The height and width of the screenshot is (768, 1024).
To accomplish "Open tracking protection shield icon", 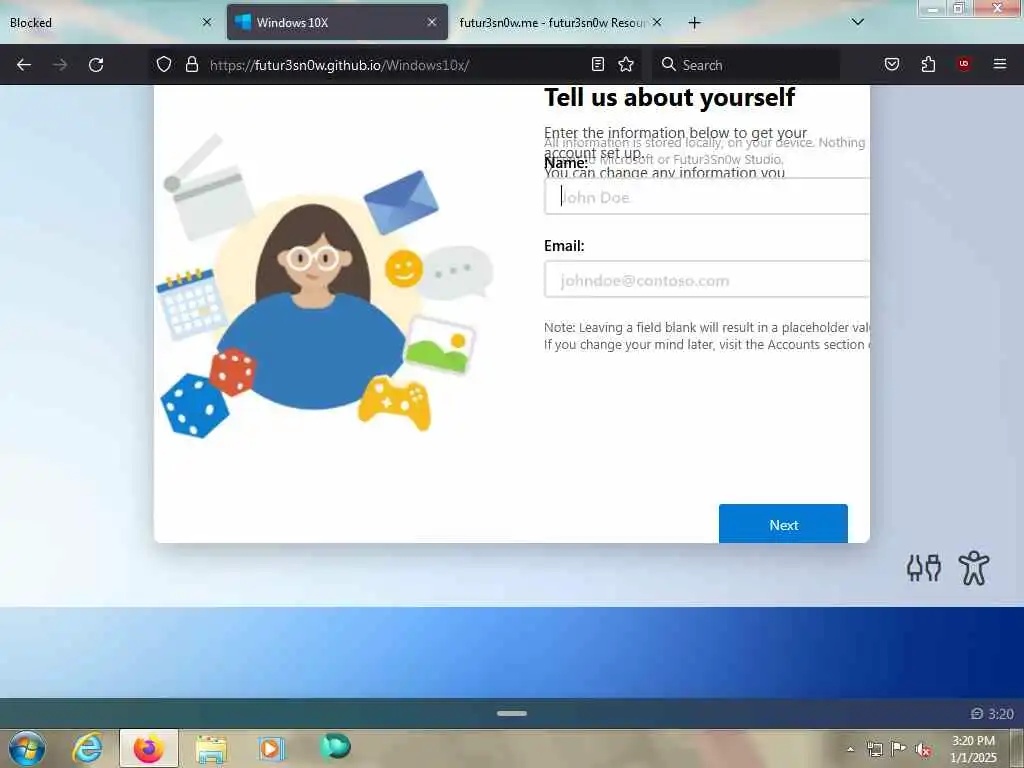I will point(164,64).
